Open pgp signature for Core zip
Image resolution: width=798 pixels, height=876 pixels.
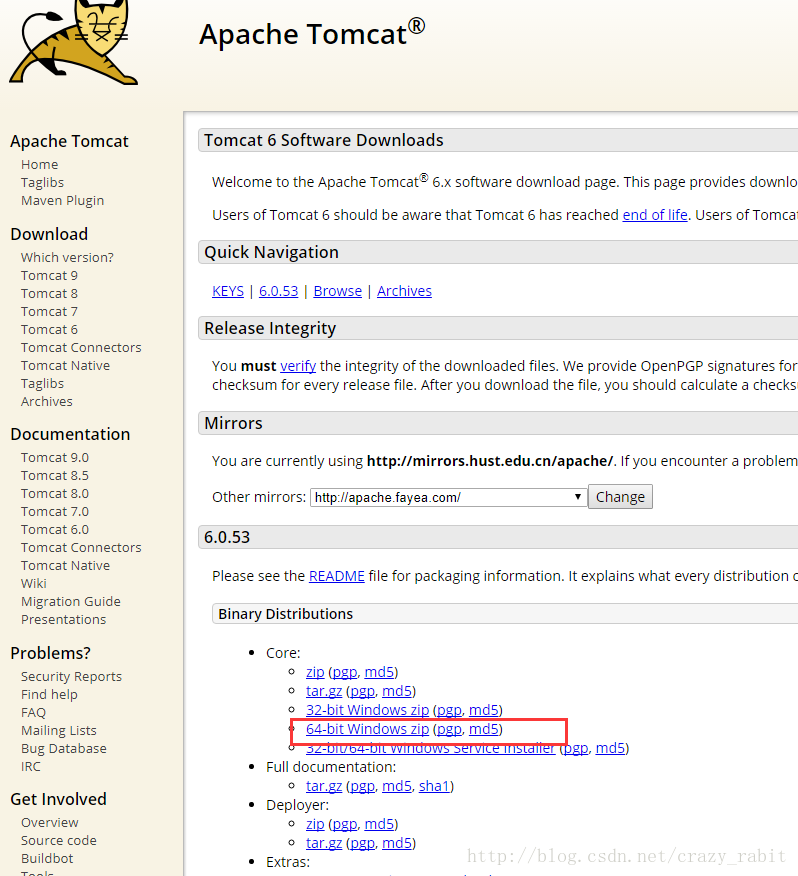coord(345,672)
